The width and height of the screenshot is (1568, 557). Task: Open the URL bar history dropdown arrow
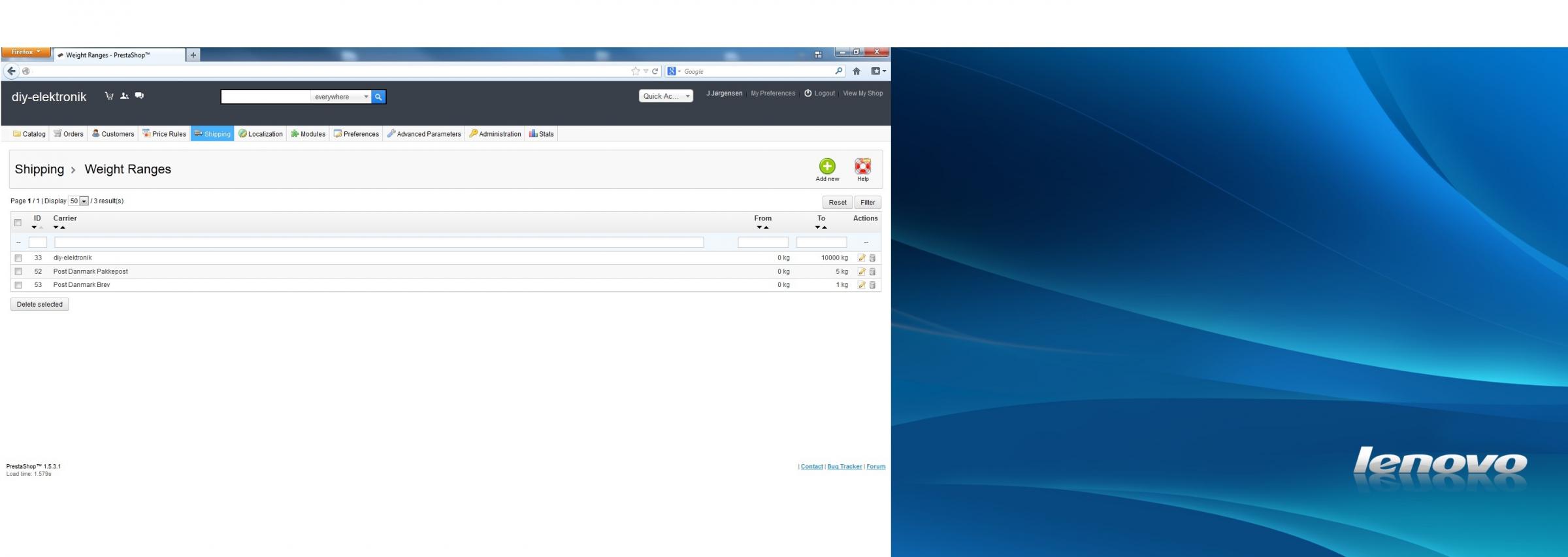click(645, 71)
